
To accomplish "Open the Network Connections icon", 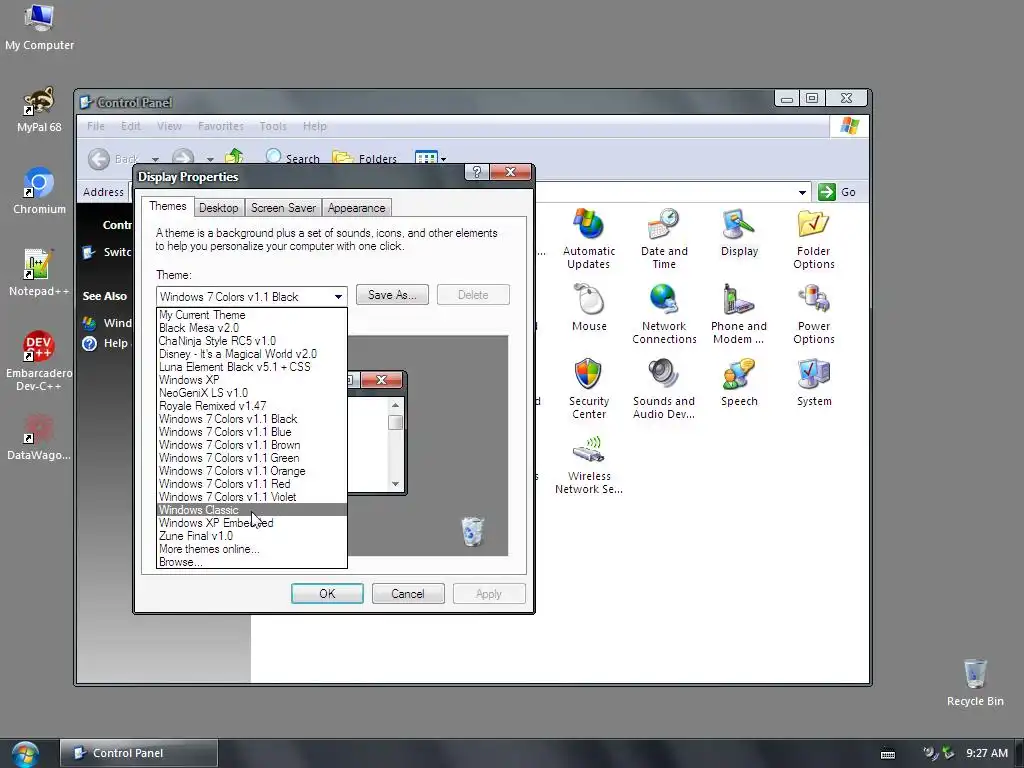I will point(664,314).
